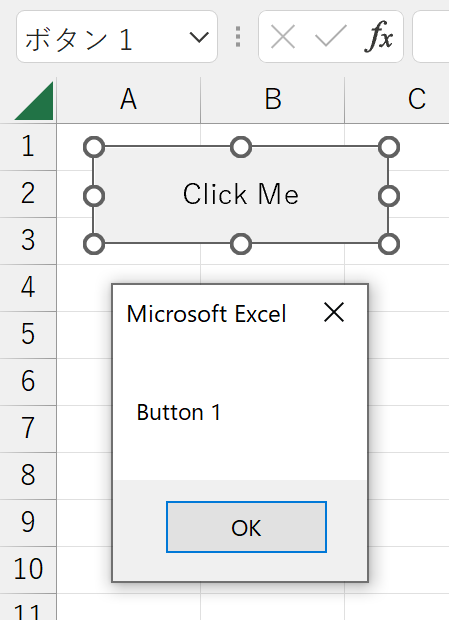Click the Click Me form button
449x620 pixels.
[241, 195]
